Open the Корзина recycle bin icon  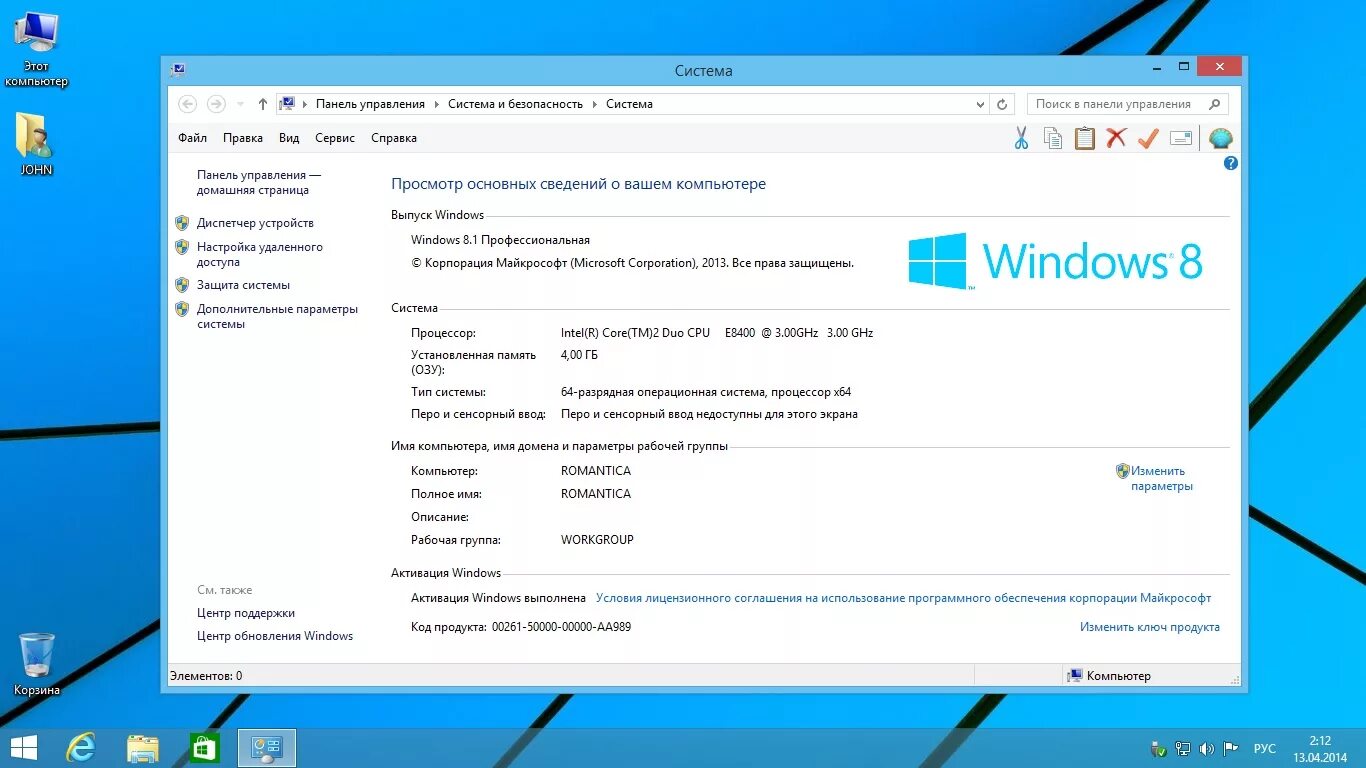pyautogui.click(x=37, y=664)
